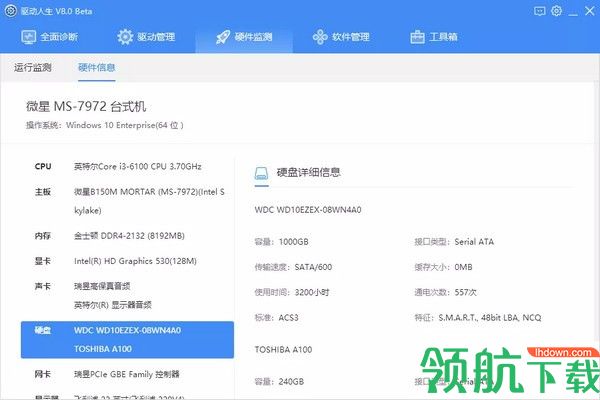
Task: Open the 工具箱 tab
Action: (x=434, y=37)
